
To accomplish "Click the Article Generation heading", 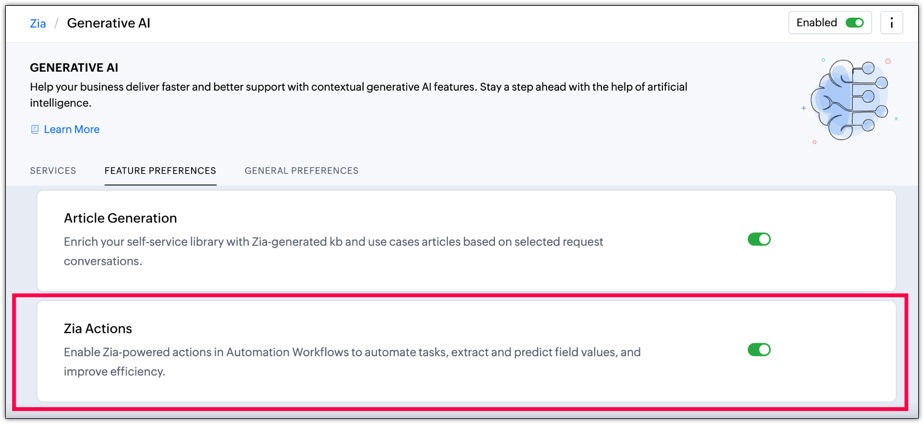I will (x=120, y=218).
